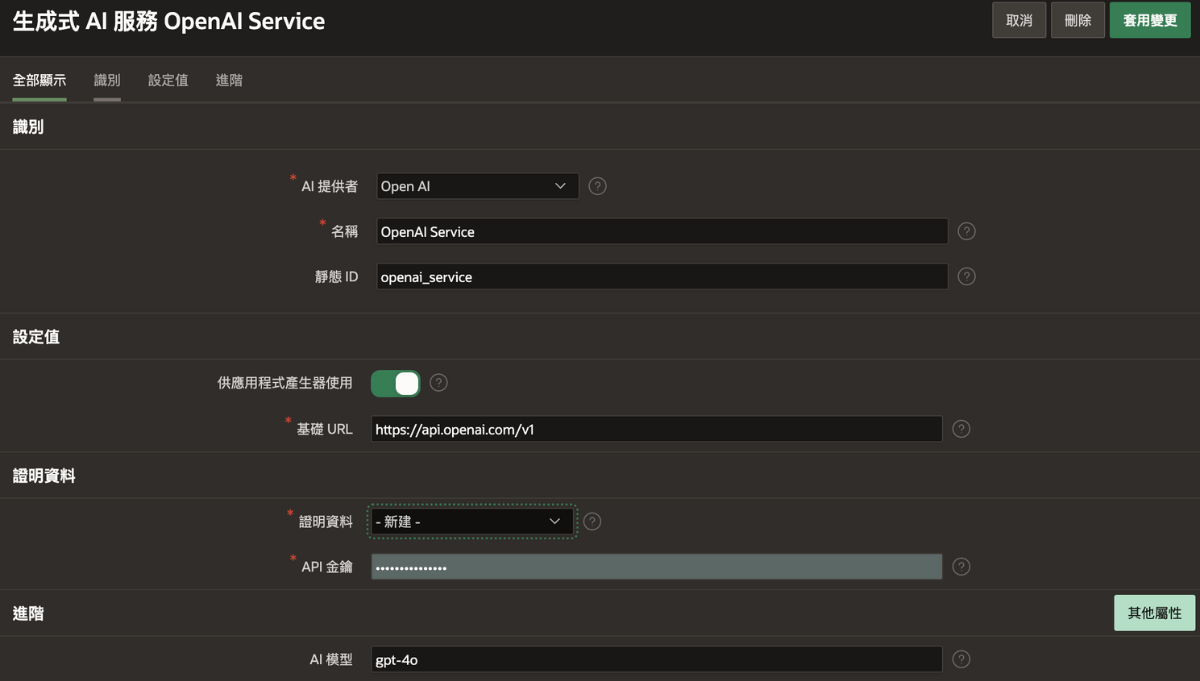The image size is (1200, 681).
Task: Focus the 名稱 field containing OpenAI Service
Action: 662,231
